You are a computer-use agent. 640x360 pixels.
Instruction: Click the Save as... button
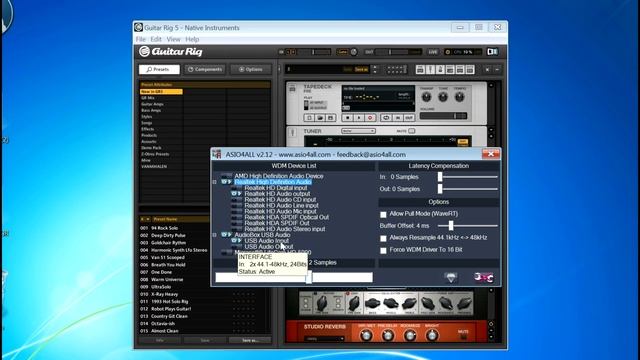pos(250,340)
